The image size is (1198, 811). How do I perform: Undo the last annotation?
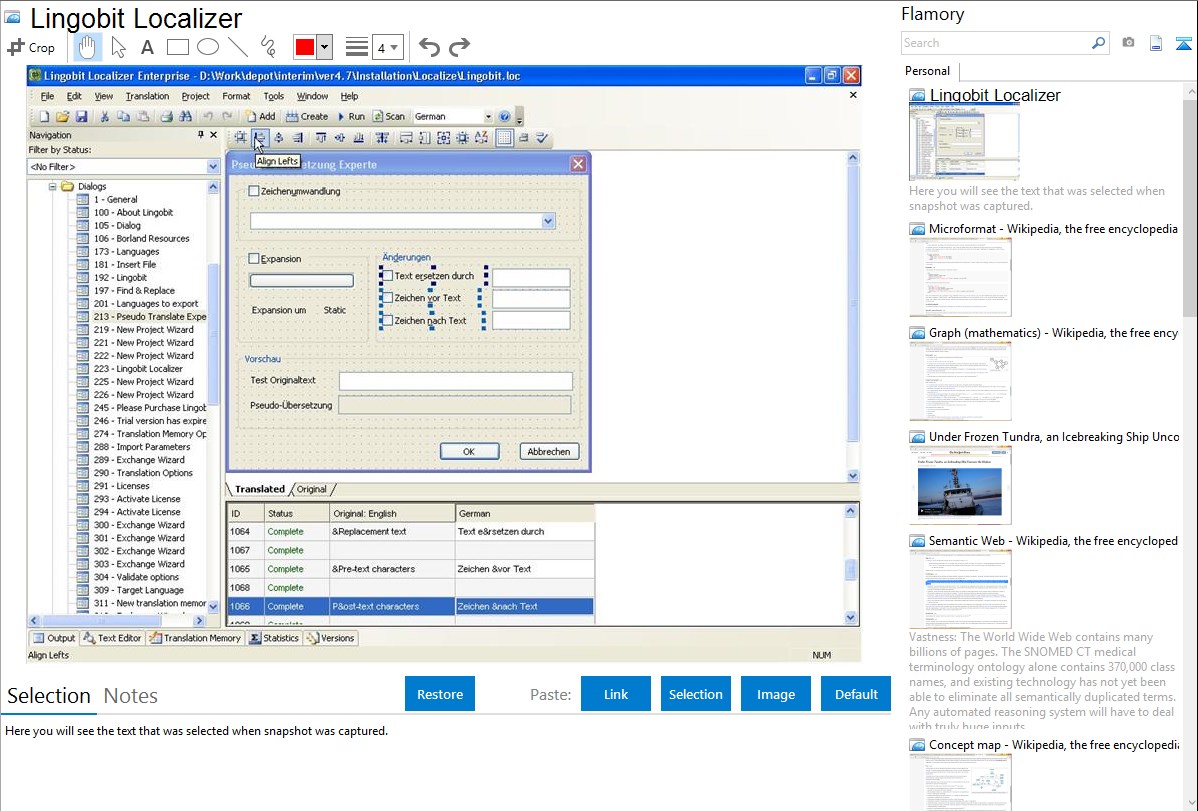tap(429, 47)
